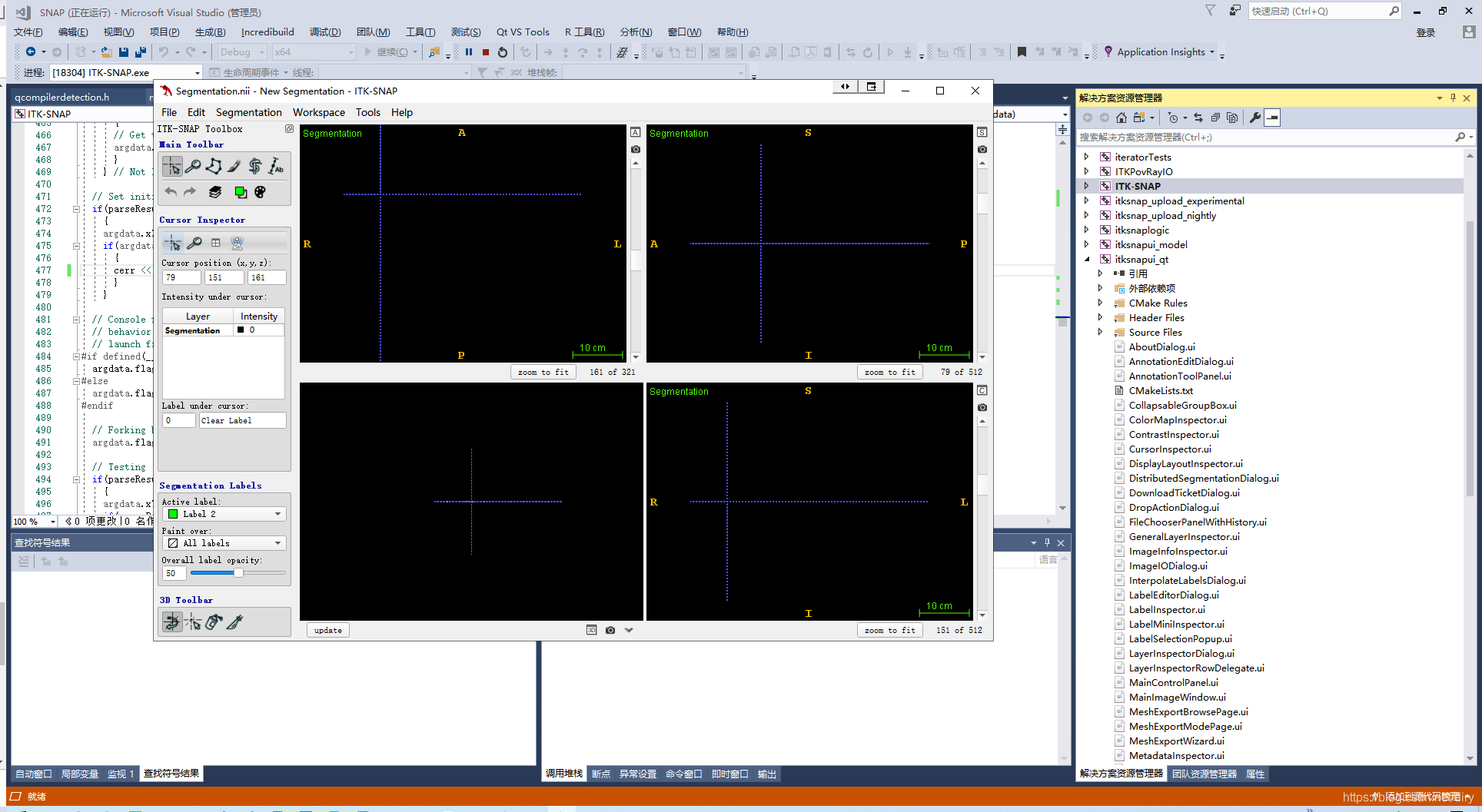Select the Zoom/Pan magnifier tool in Main Toolbar

coord(192,166)
